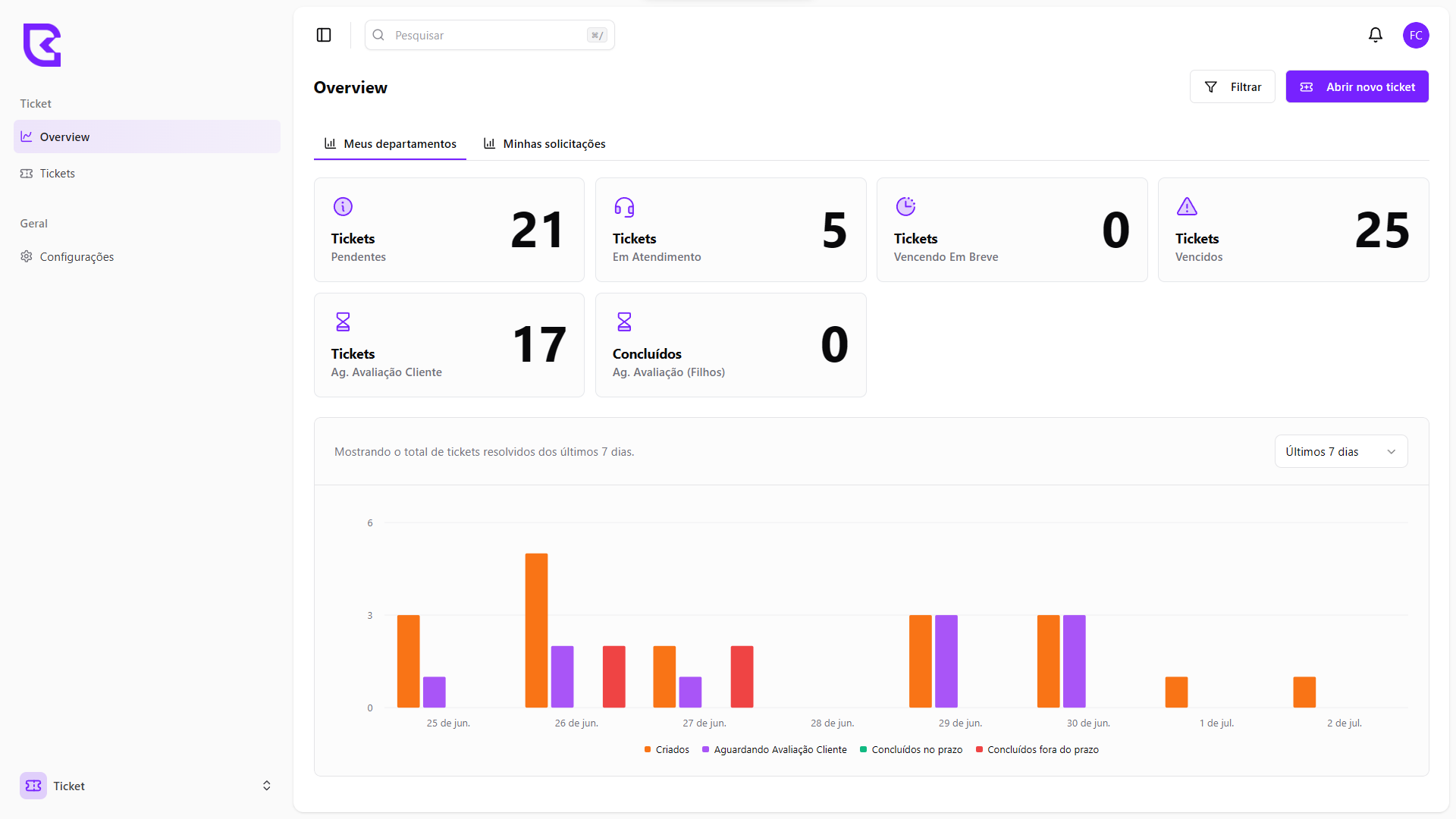Switch to Minhas solicitações tab

(x=544, y=143)
